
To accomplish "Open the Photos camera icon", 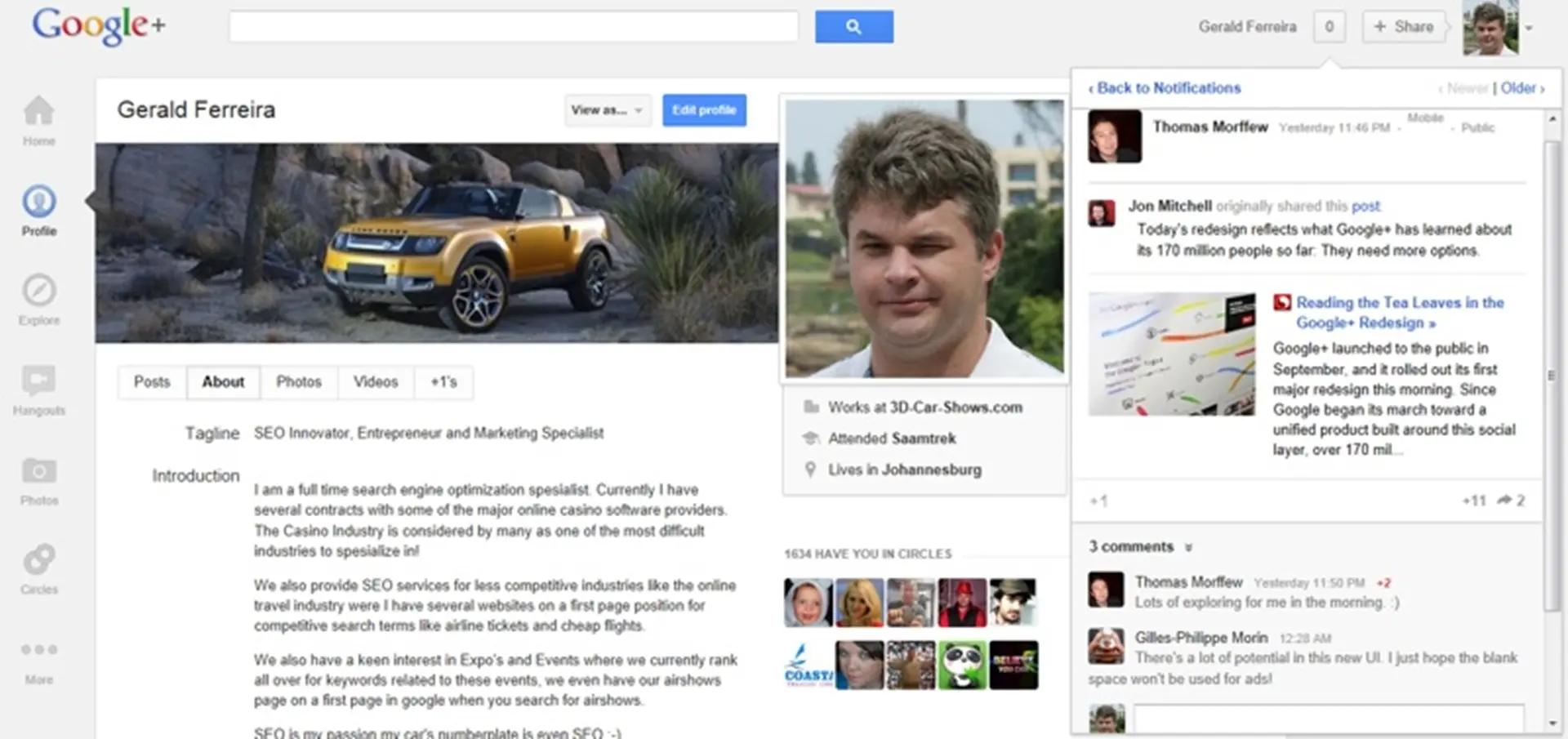I will [38, 470].
